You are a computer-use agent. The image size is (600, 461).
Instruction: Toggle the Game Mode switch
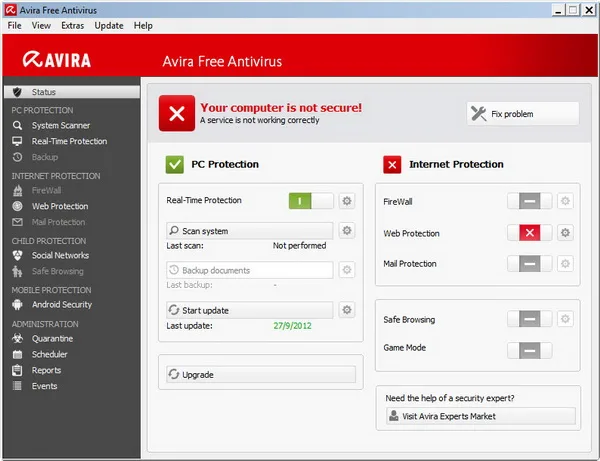pyautogui.click(x=530, y=350)
